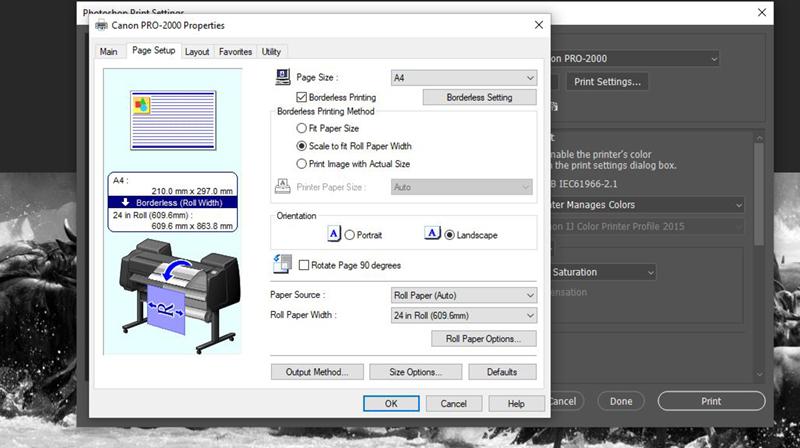Viewport: 800px width, 448px height.
Task: Click Cancel in Canon Properties dialog
Action: point(454,404)
